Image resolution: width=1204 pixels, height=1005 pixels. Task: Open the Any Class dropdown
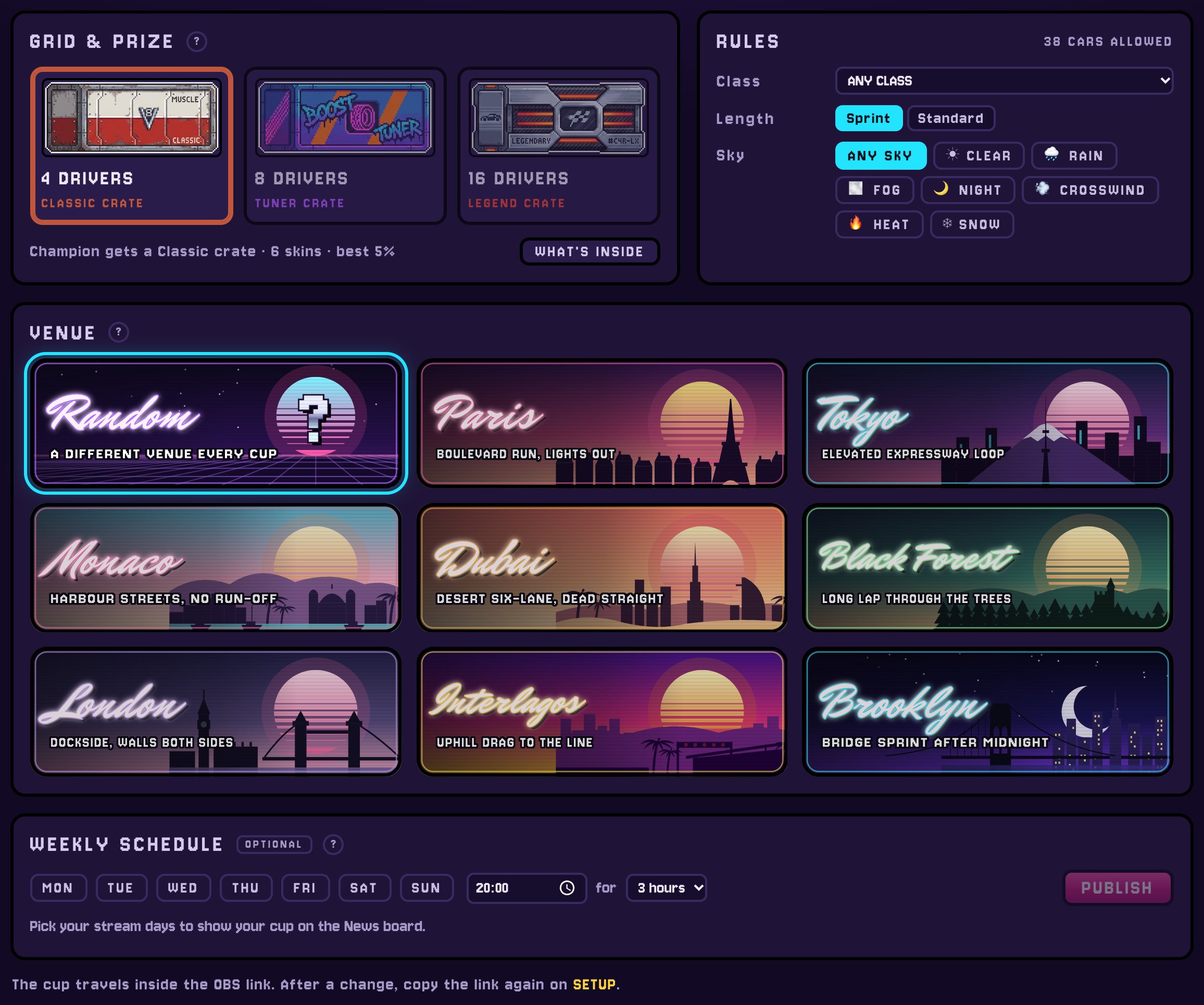[x=1004, y=81]
